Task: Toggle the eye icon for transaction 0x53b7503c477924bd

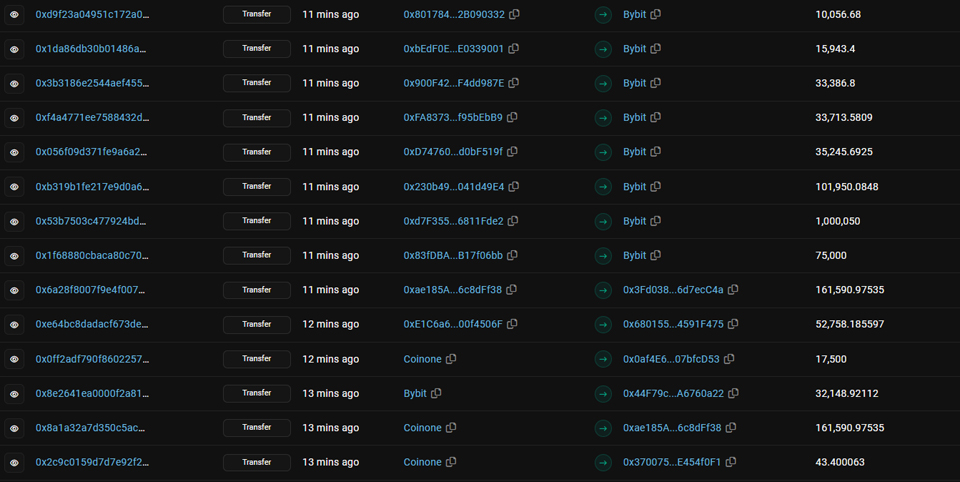Action: 14,221
